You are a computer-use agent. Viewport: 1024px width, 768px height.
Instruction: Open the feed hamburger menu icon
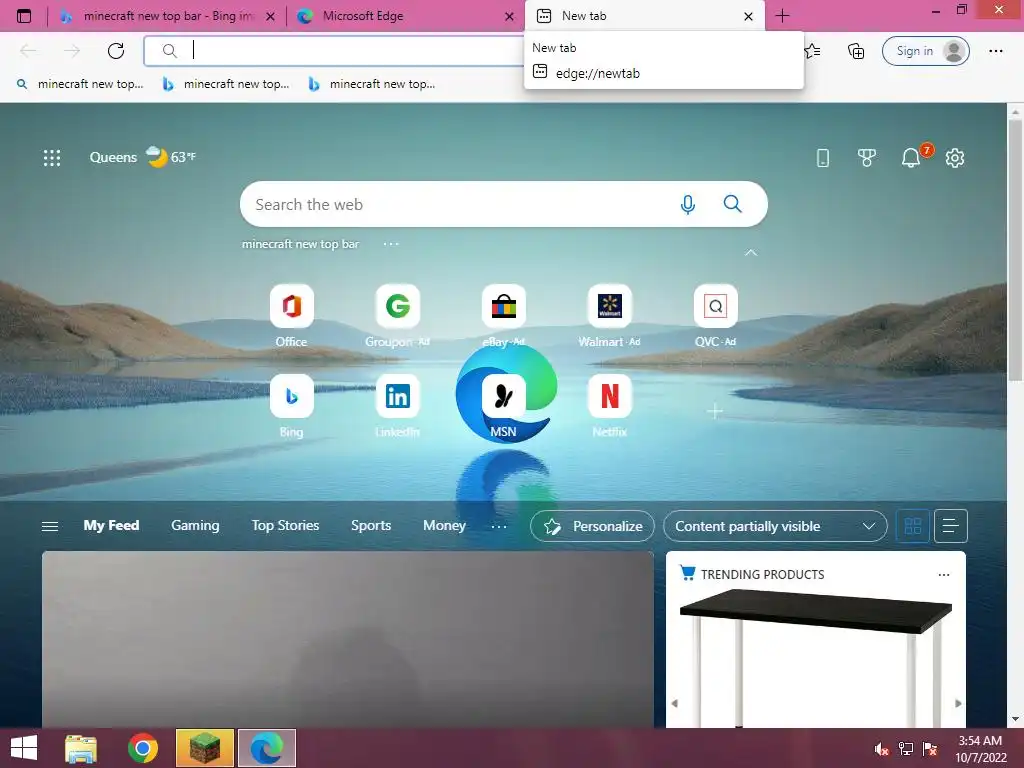tap(50, 526)
